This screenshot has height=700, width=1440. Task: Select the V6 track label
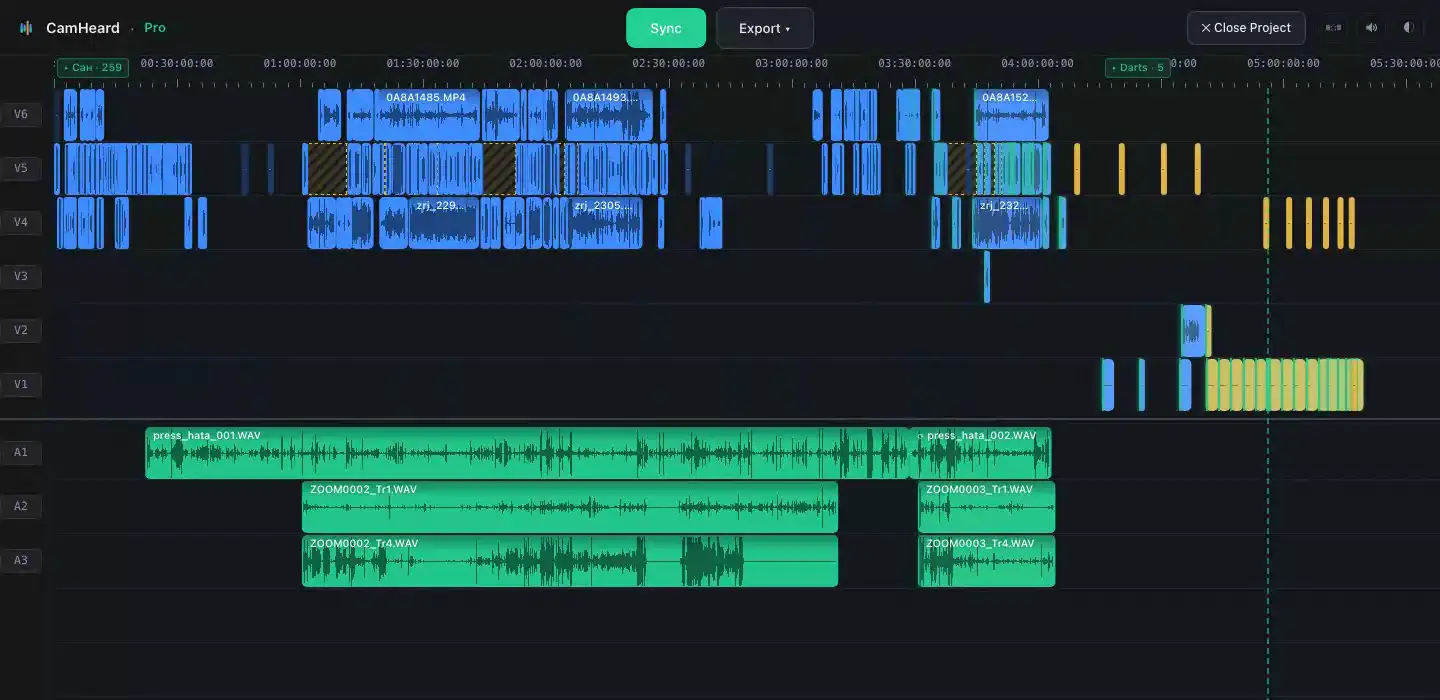pos(21,114)
